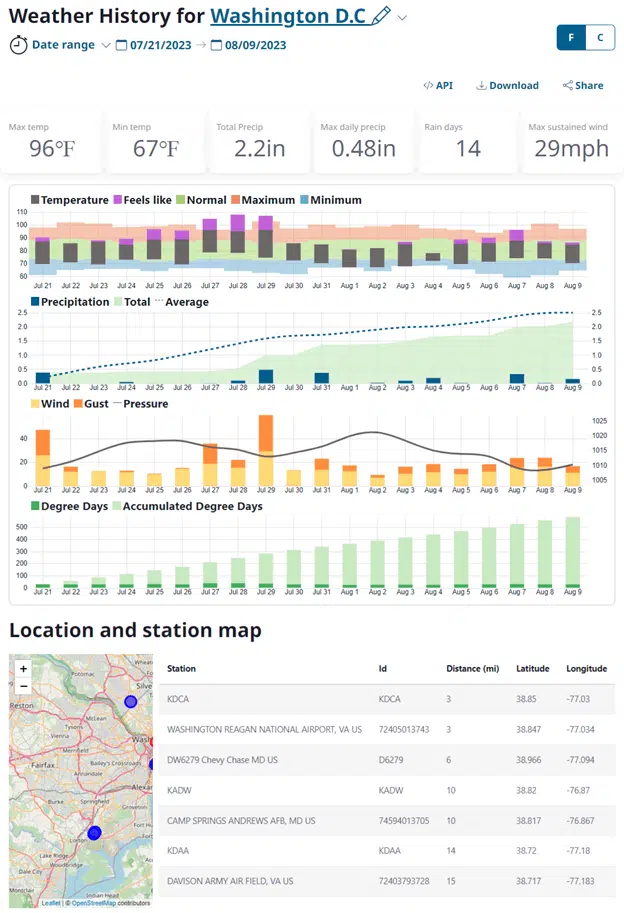The height and width of the screenshot is (913, 624).
Task: Click the Download icon
Action: click(x=481, y=86)
